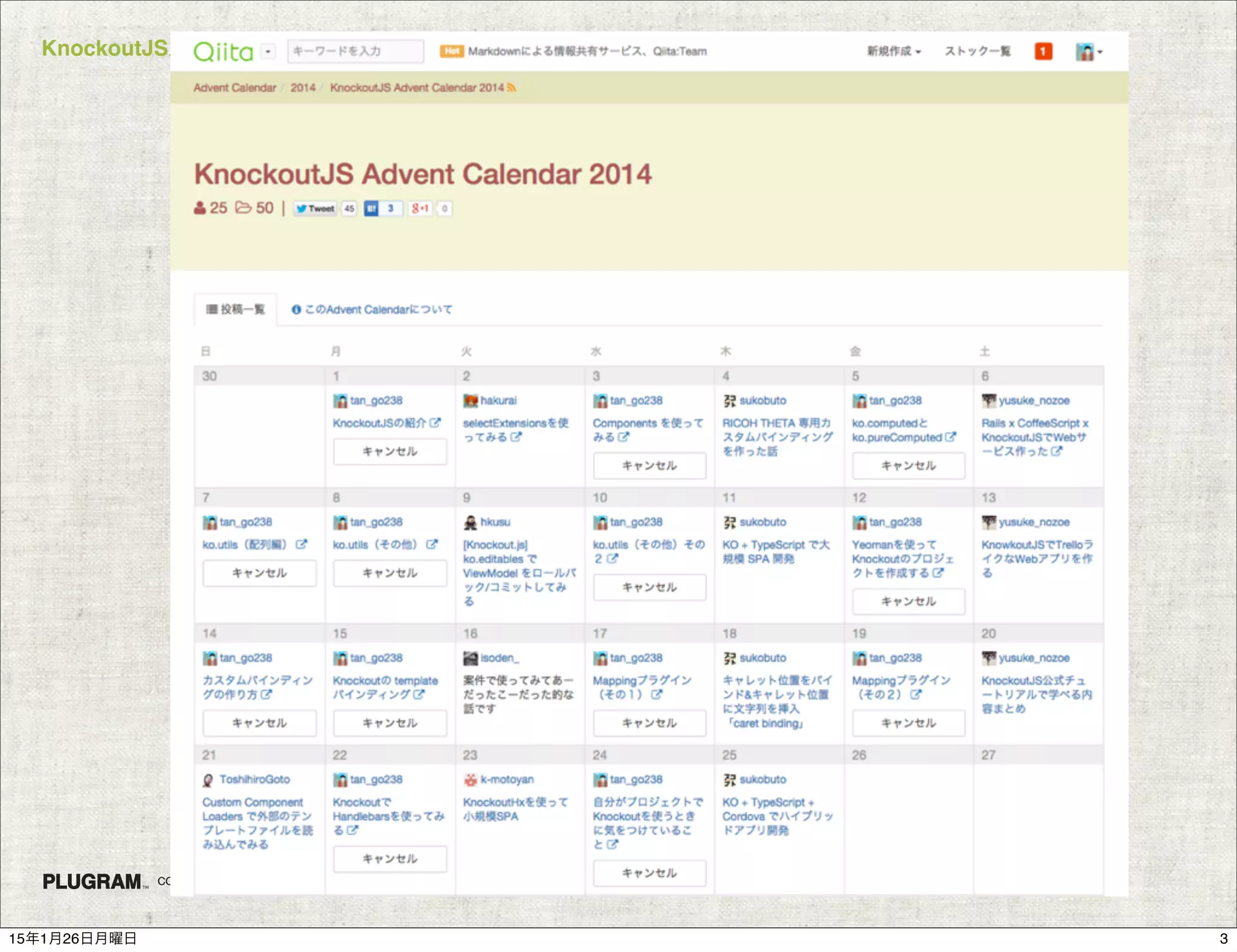
Task: Click the Tweet button
Action: click(x=315, y=208)
